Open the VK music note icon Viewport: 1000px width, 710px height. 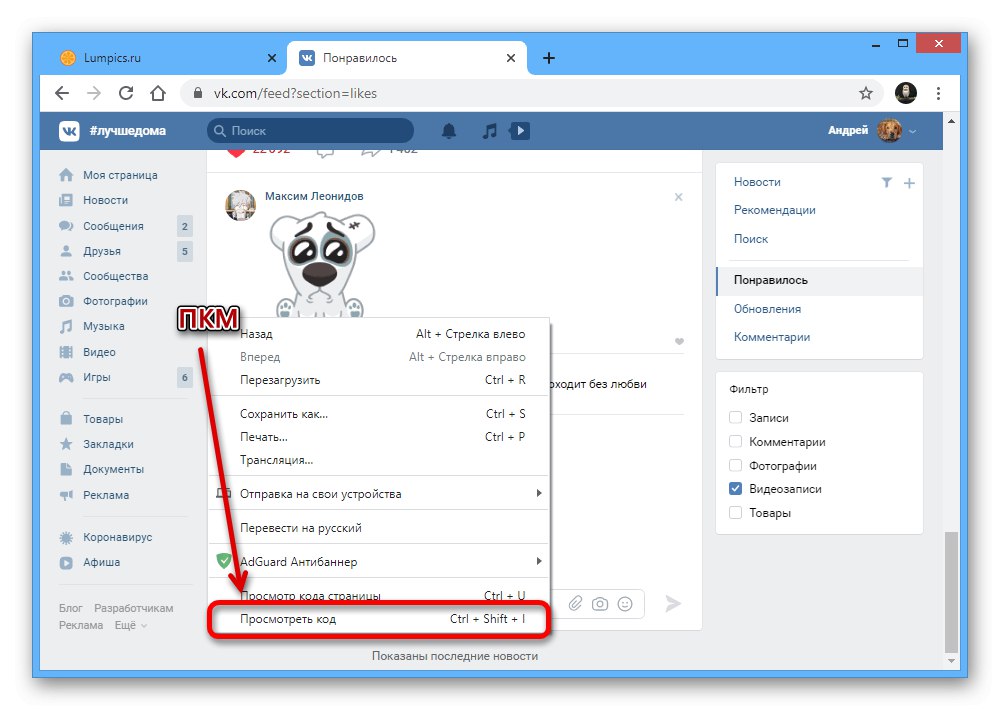489,131
